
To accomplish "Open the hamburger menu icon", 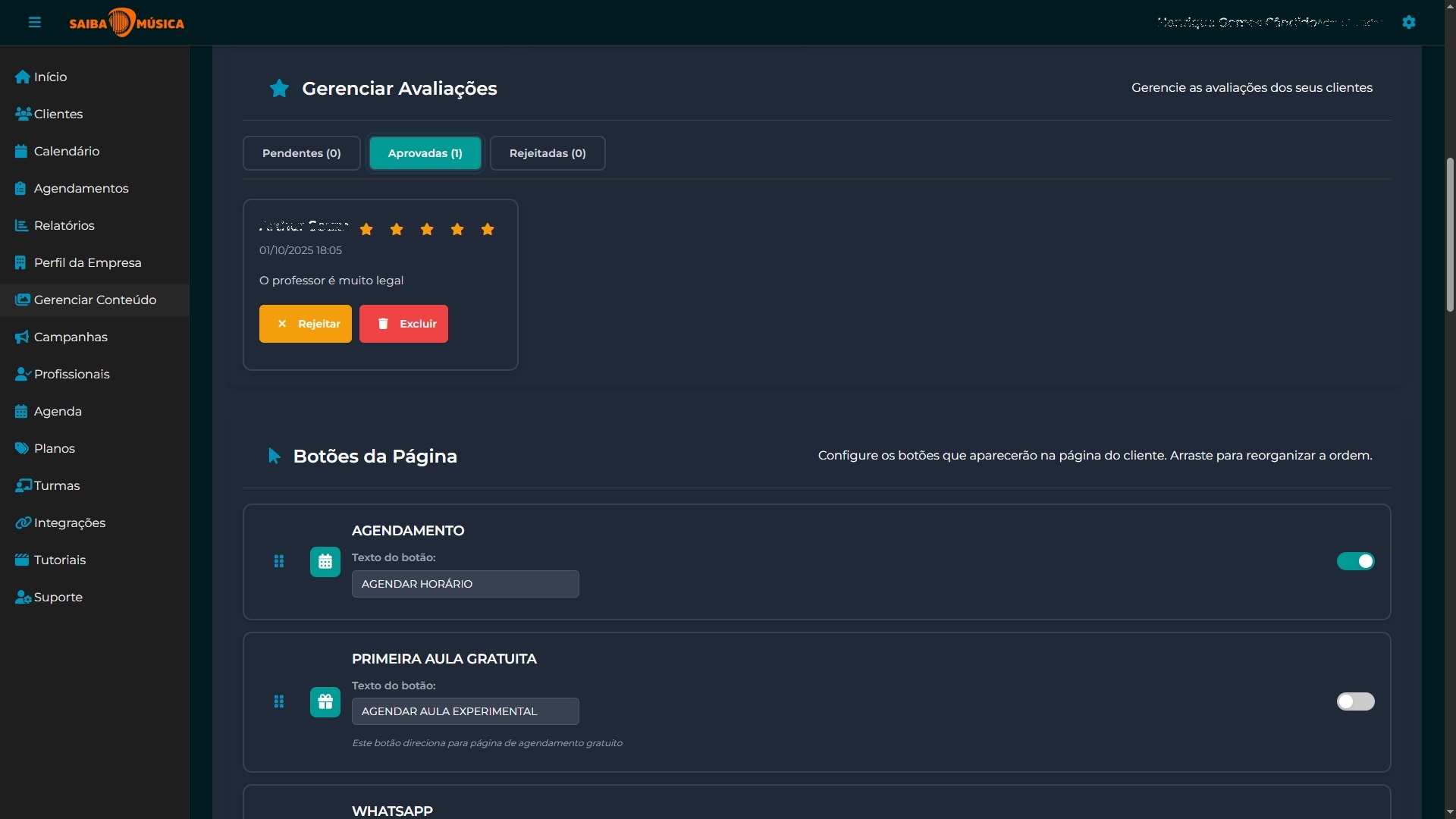I will (34, 22).
